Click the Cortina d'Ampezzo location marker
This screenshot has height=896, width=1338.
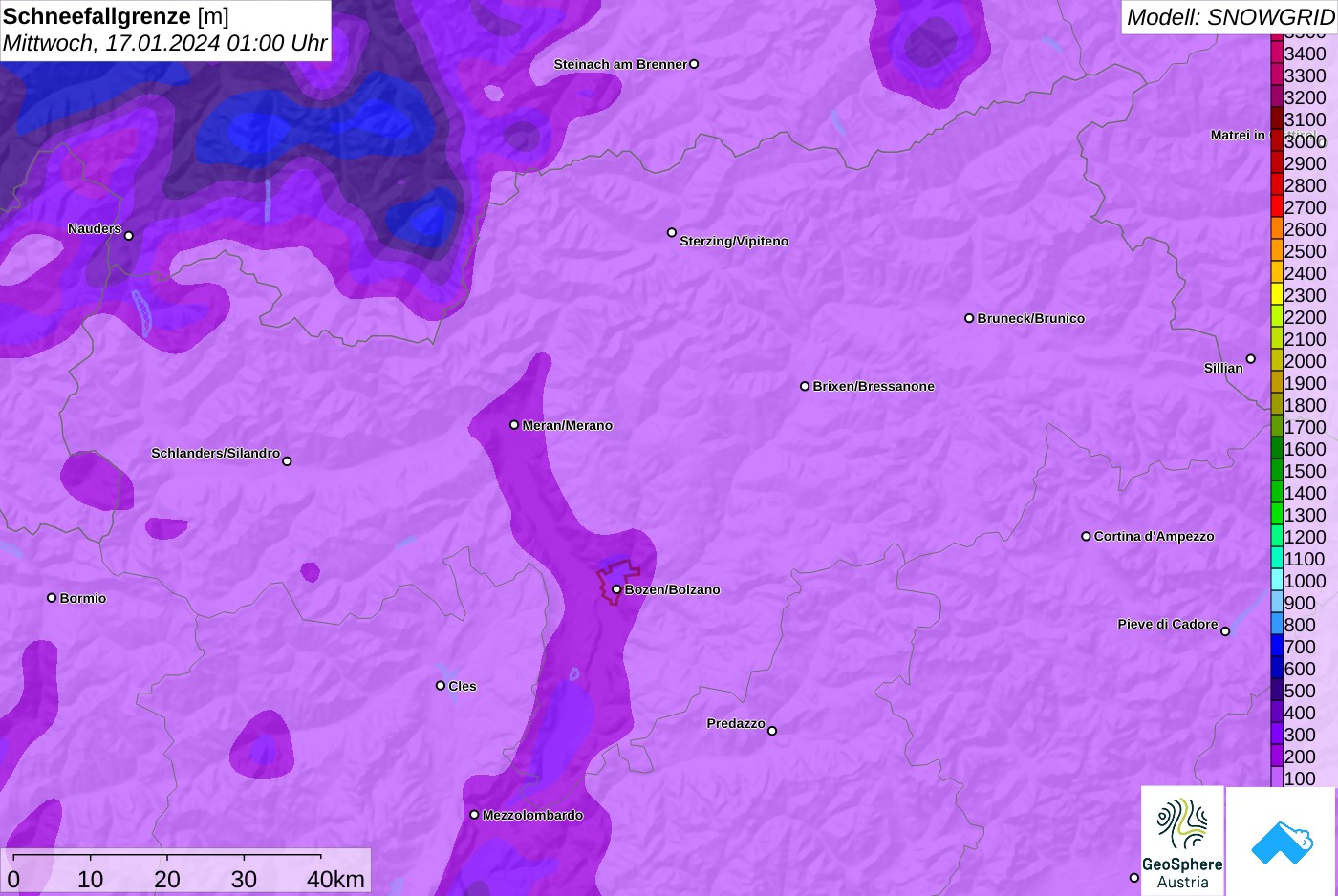[x=1086, y=536]
